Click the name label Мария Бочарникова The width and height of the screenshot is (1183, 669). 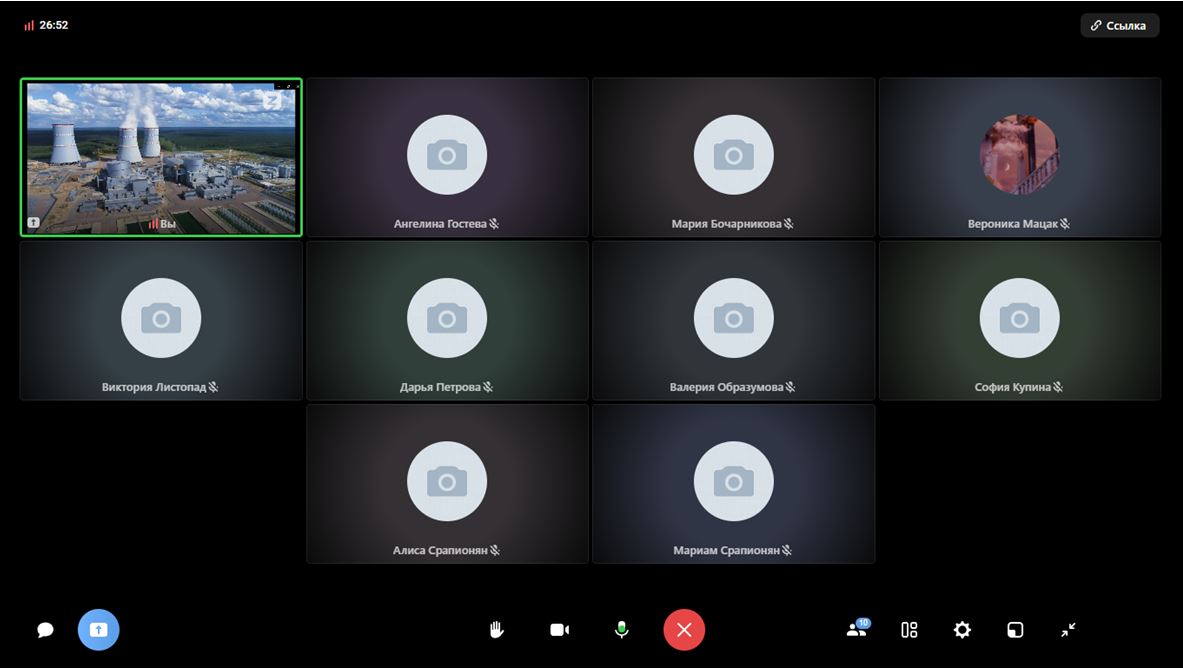coord(727,224)
